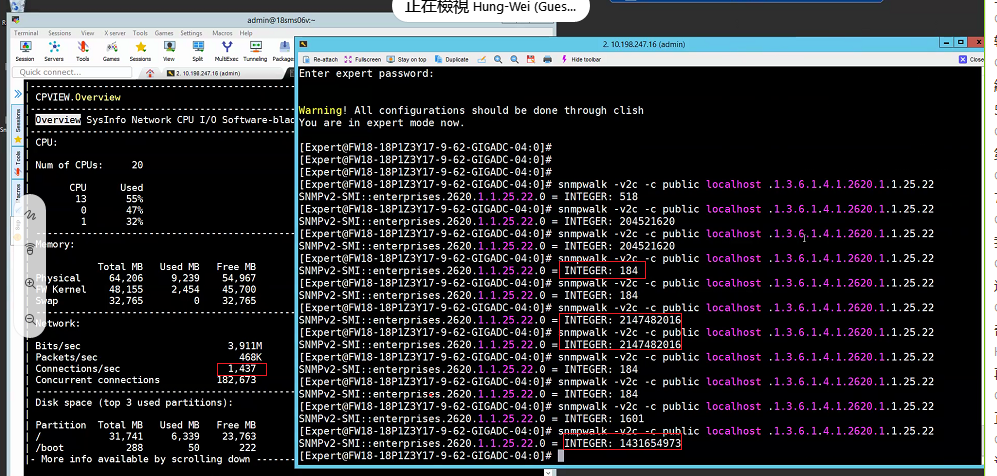Click the MobaXterm app icon in title bar
This screenshot has height=476, width=997.
pos(16,20)
